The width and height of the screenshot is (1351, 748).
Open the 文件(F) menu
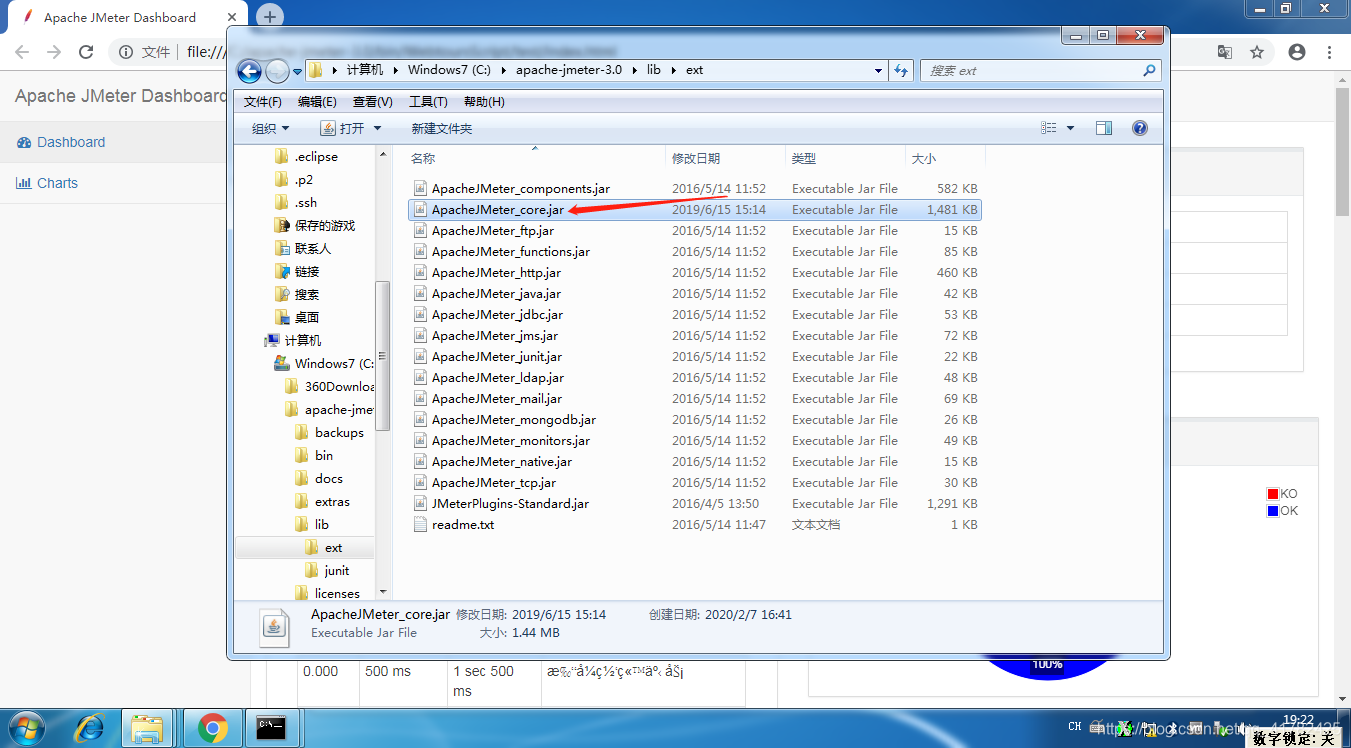(x=263, y=102)
